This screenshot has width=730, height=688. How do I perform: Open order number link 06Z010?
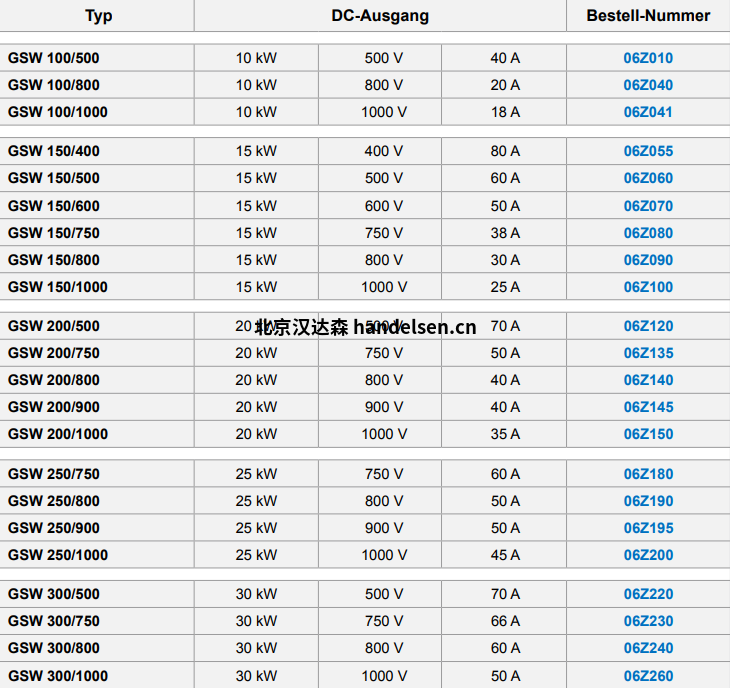pyautogui.click(x=648, y=58)
